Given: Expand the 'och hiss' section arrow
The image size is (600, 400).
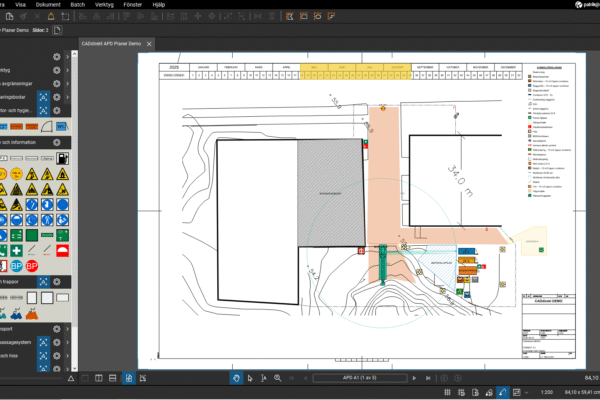Looking at the screenshot, I should [67, 355].
